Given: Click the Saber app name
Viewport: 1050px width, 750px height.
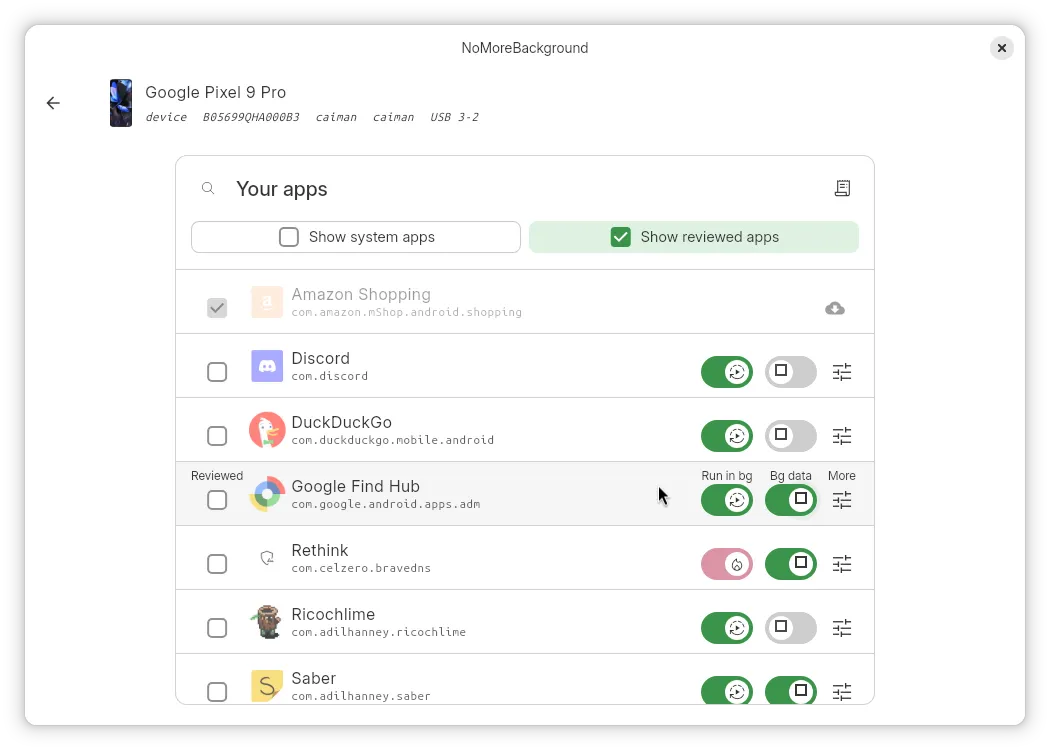Looking at the screenshot, I should 313,678.
